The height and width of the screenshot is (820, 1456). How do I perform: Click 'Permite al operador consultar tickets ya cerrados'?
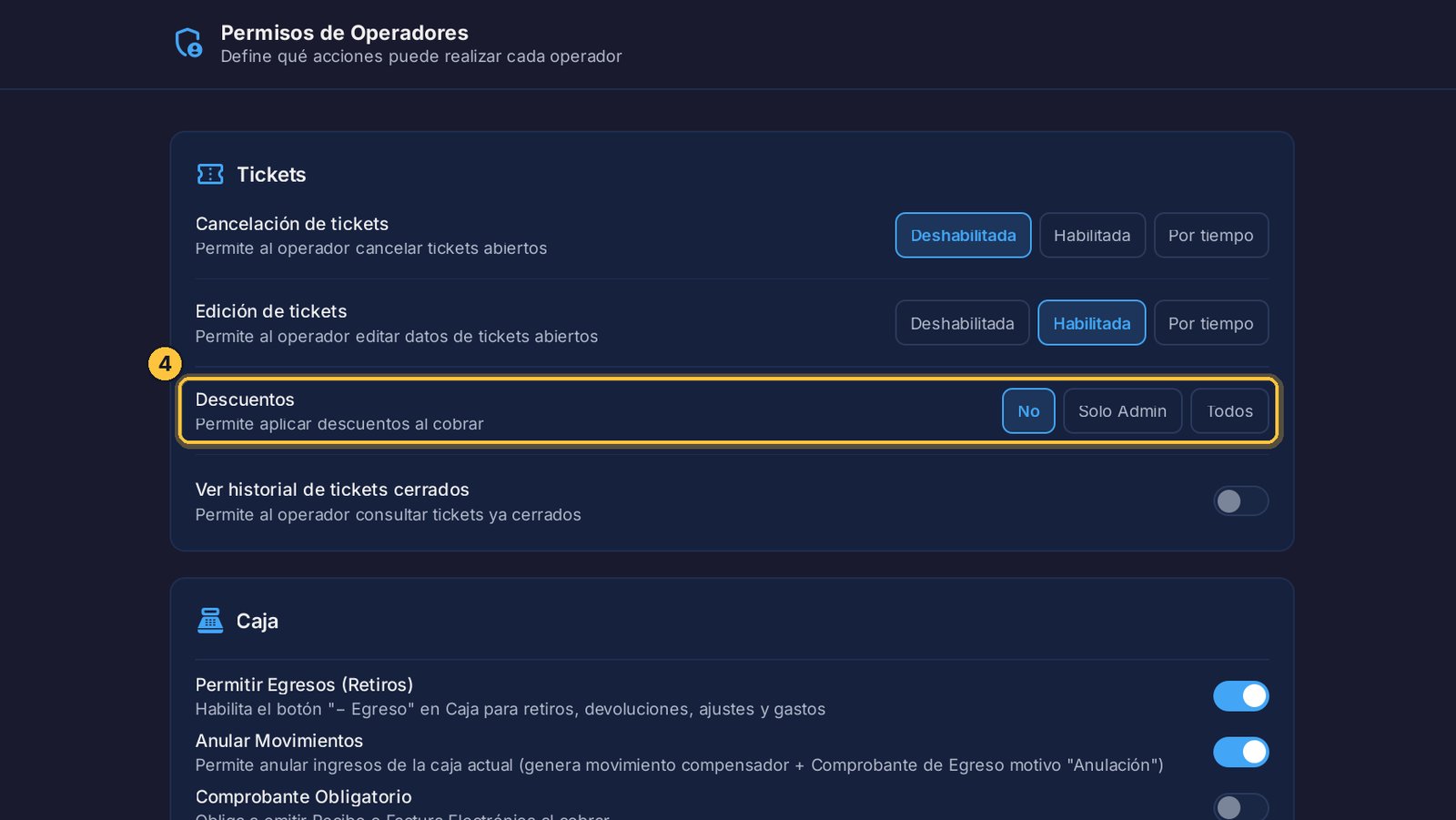[x=389, y=515]
